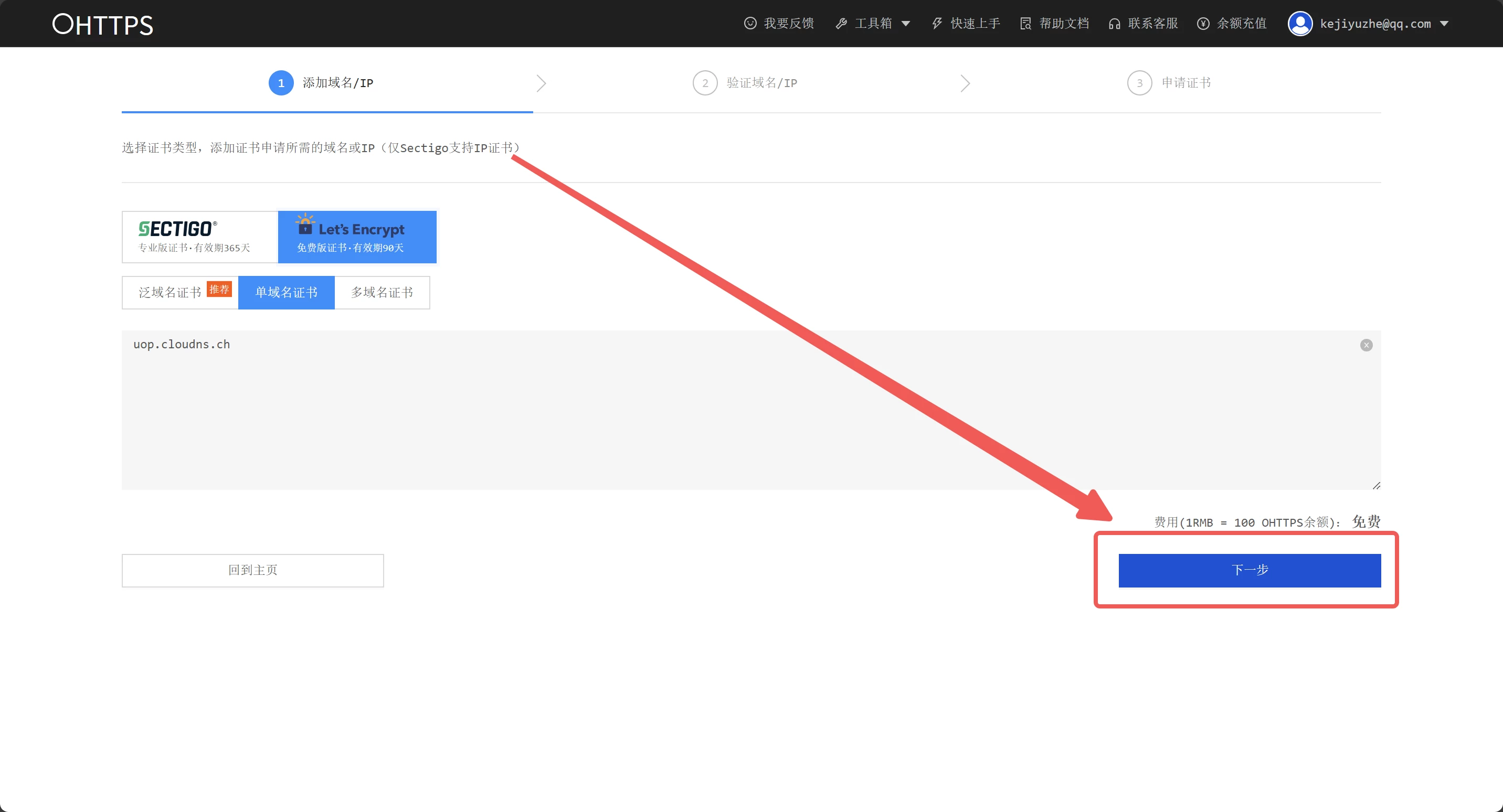Click the chevron after step 1
1503x812 pixels.
[541, 83]
